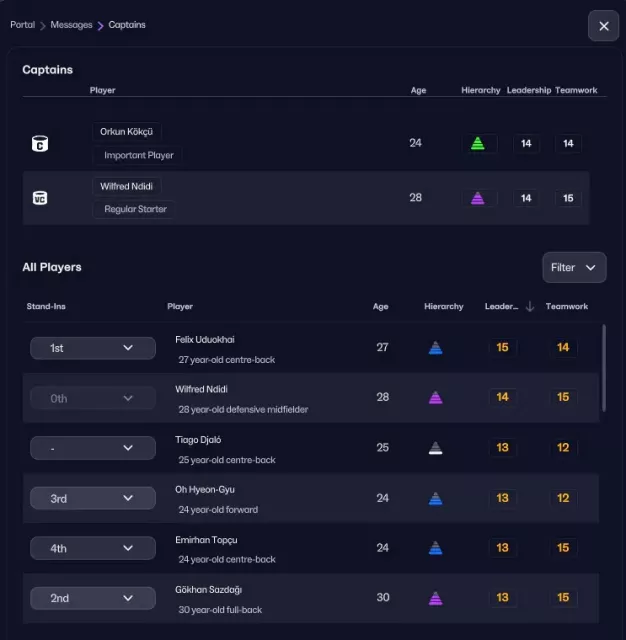Click '27 year-old centre-back' description
The height and width of the screenshot is (640, 626).
(226, 360)
